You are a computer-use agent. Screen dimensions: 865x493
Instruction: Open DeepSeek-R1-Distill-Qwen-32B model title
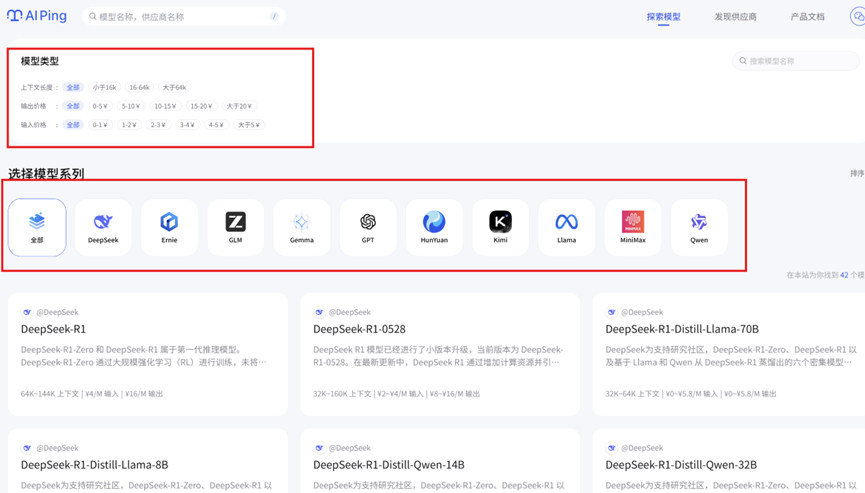681,464
